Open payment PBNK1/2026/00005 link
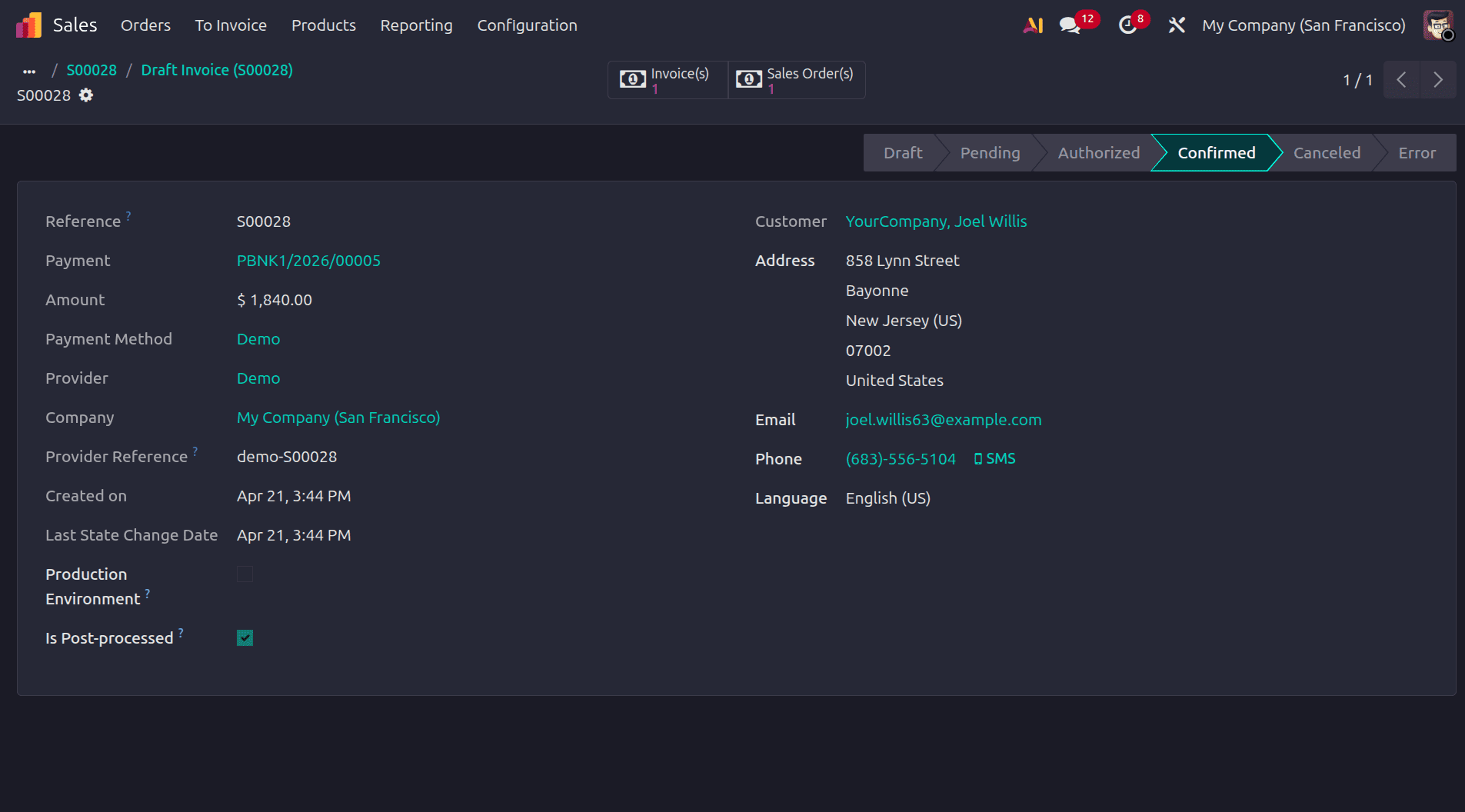The image size is (1465, 812). click(x=308, y=261)
